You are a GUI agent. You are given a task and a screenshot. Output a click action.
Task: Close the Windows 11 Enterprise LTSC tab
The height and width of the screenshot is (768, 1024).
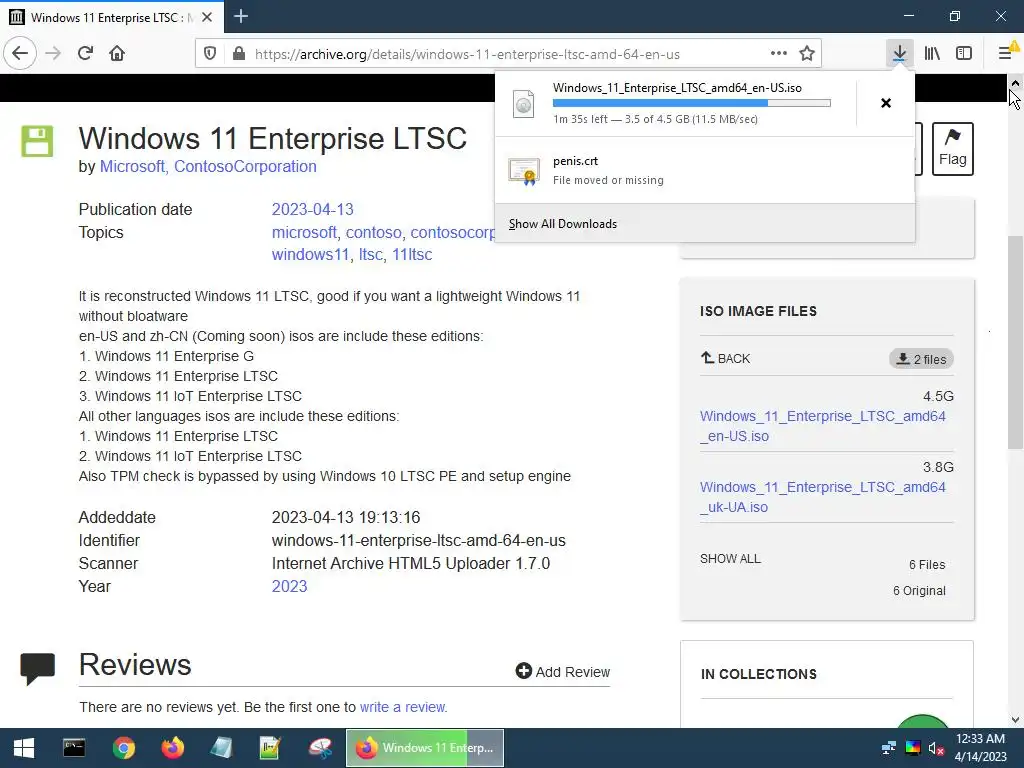[x=207, y=18]
